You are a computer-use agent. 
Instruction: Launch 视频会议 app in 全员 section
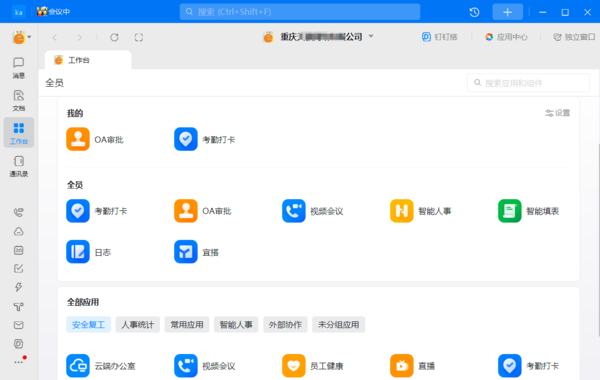pyautogui.click(x=293, y=211)
